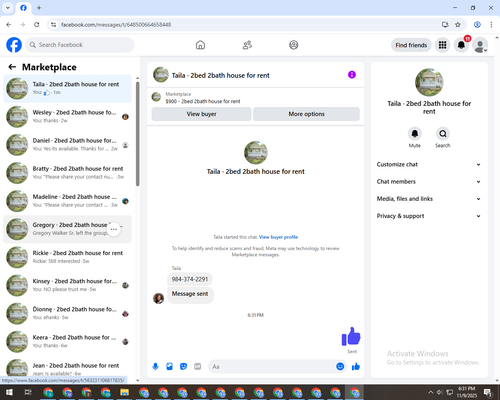Screen dimensions: 500x400
Task: Show hidden system tray icons
Action: click(x=430, y=392)
